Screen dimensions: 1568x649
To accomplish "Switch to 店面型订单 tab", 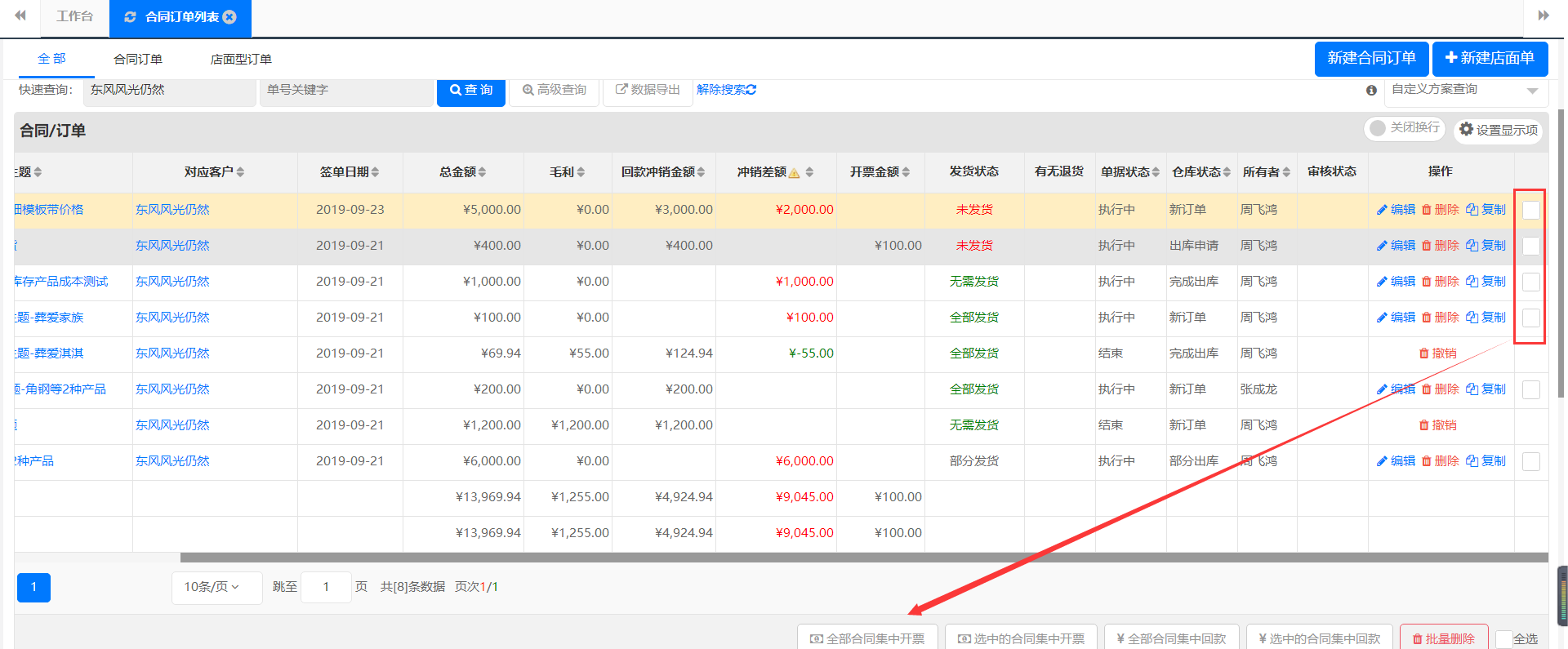I will (241, 59).
